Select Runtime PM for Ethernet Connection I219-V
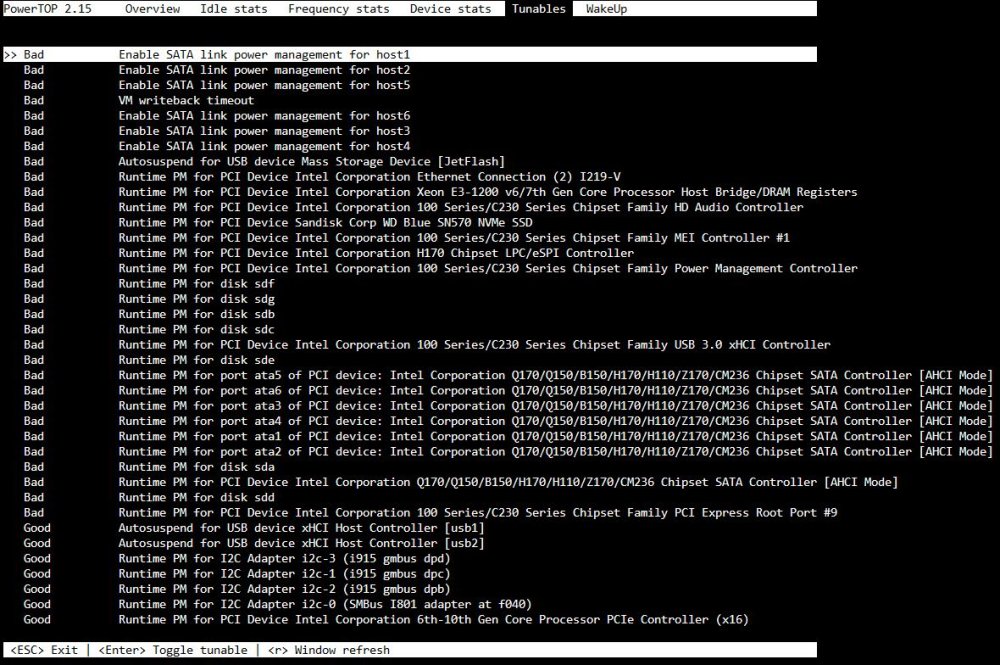 [322, 177]
